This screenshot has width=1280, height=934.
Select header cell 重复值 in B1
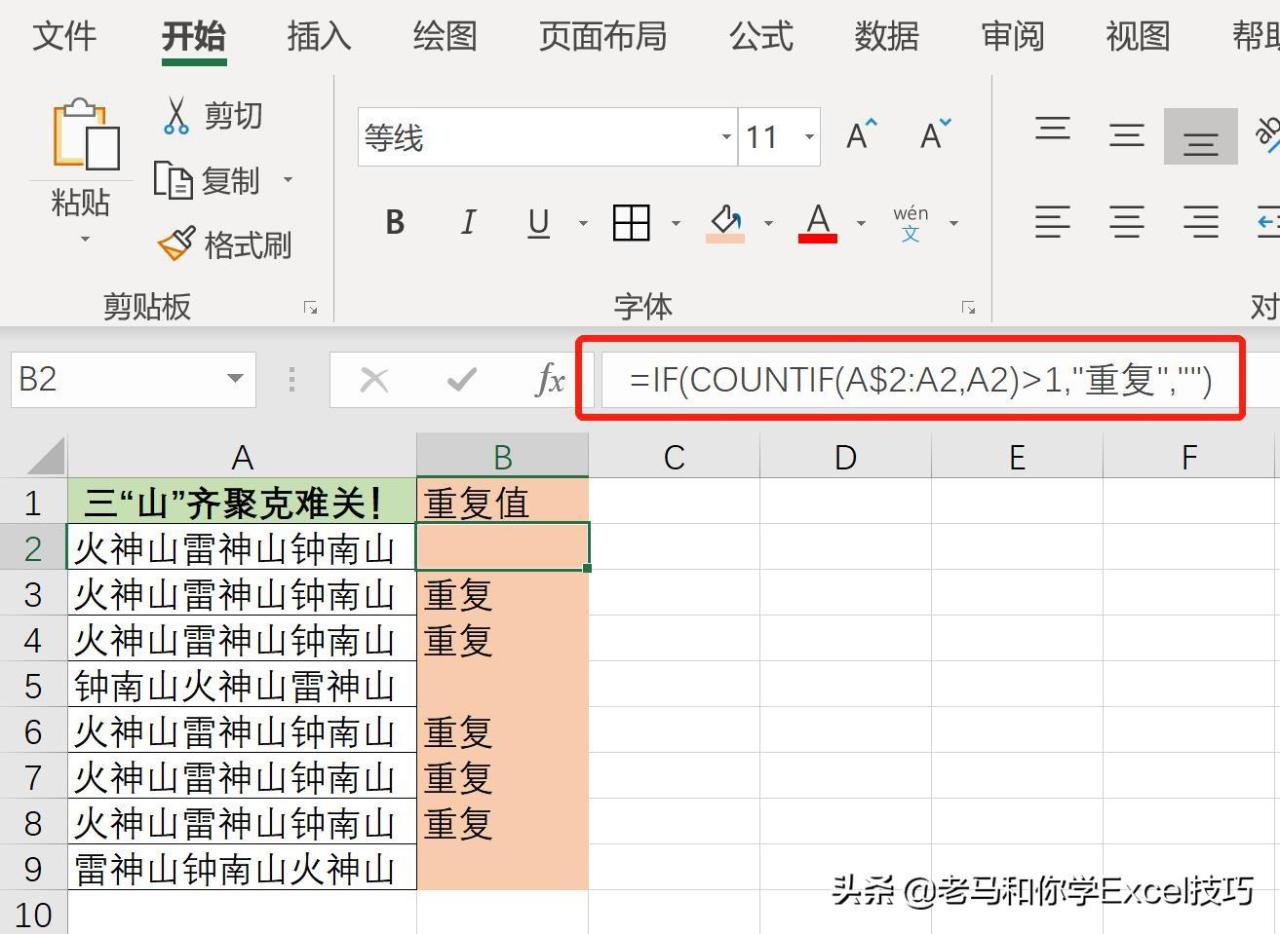503,501
